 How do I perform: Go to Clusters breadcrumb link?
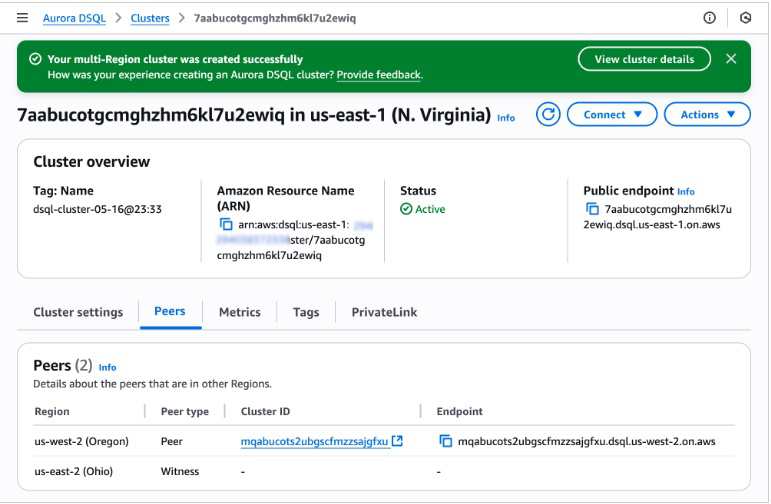pyautogui.click(x=150, y=18)
